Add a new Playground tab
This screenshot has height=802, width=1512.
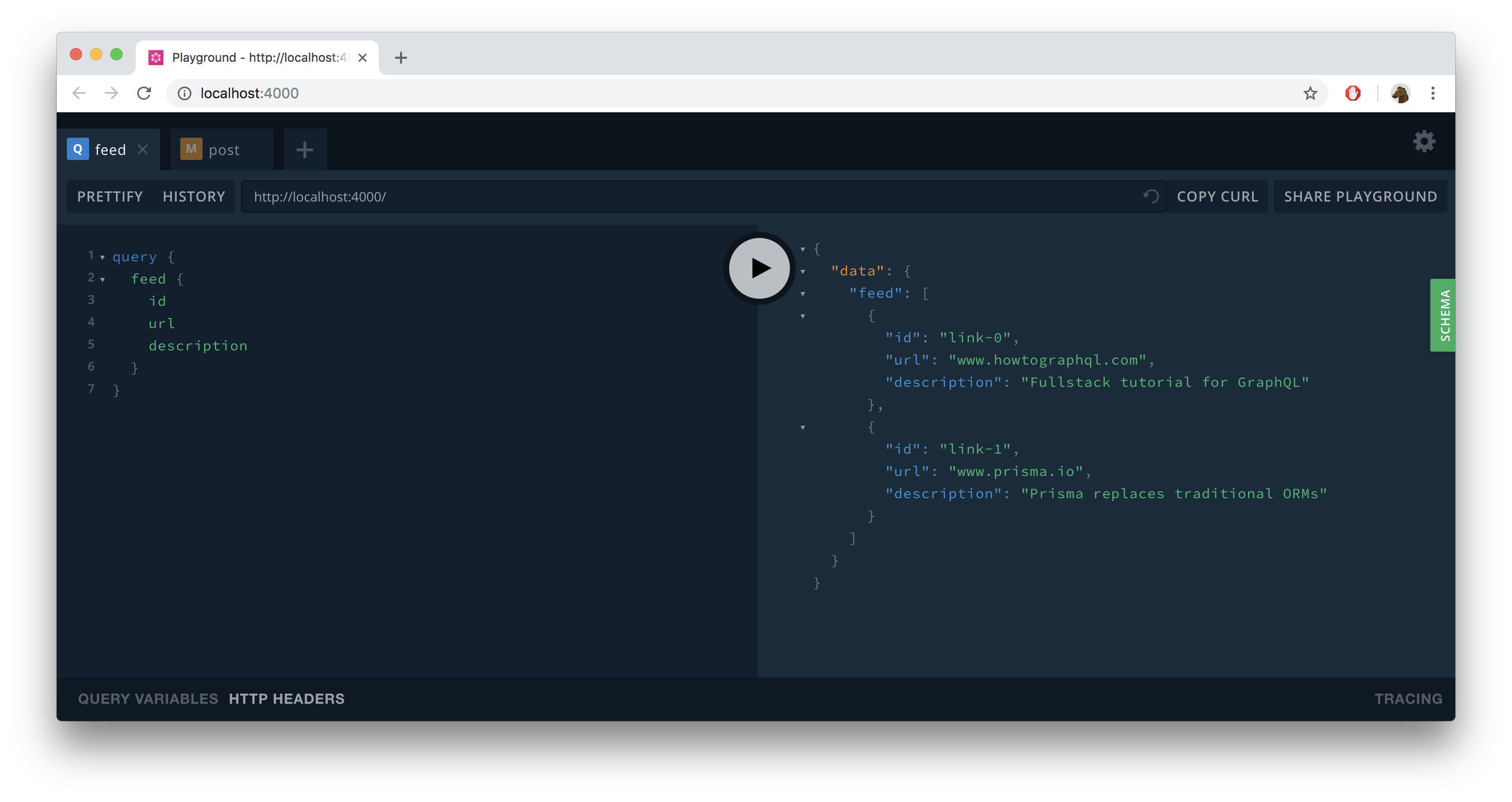tap(304, 149)
